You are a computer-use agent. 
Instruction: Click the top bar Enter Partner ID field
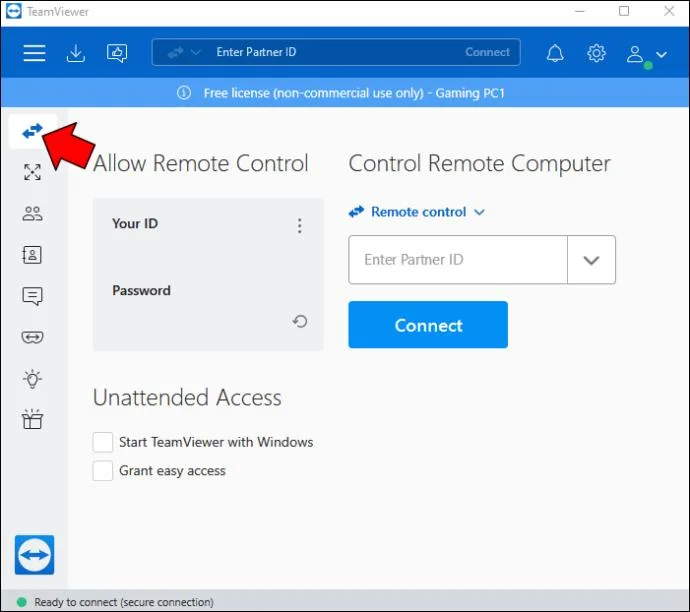tap(334, 52)
